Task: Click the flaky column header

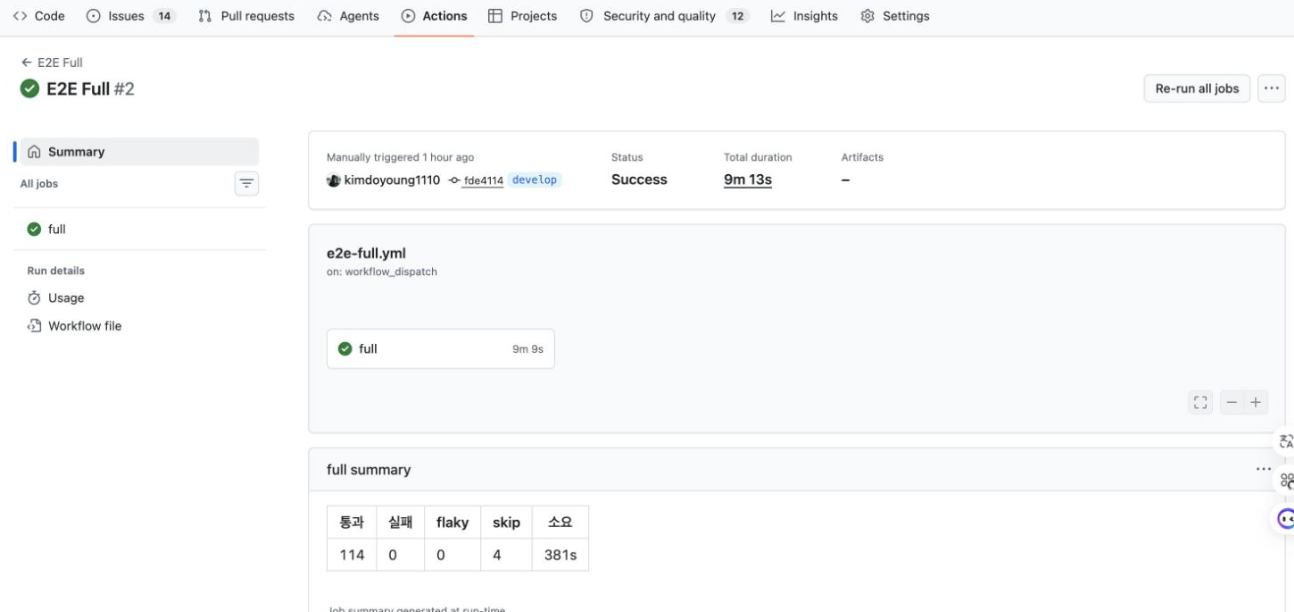Action: tap(453, 522)
